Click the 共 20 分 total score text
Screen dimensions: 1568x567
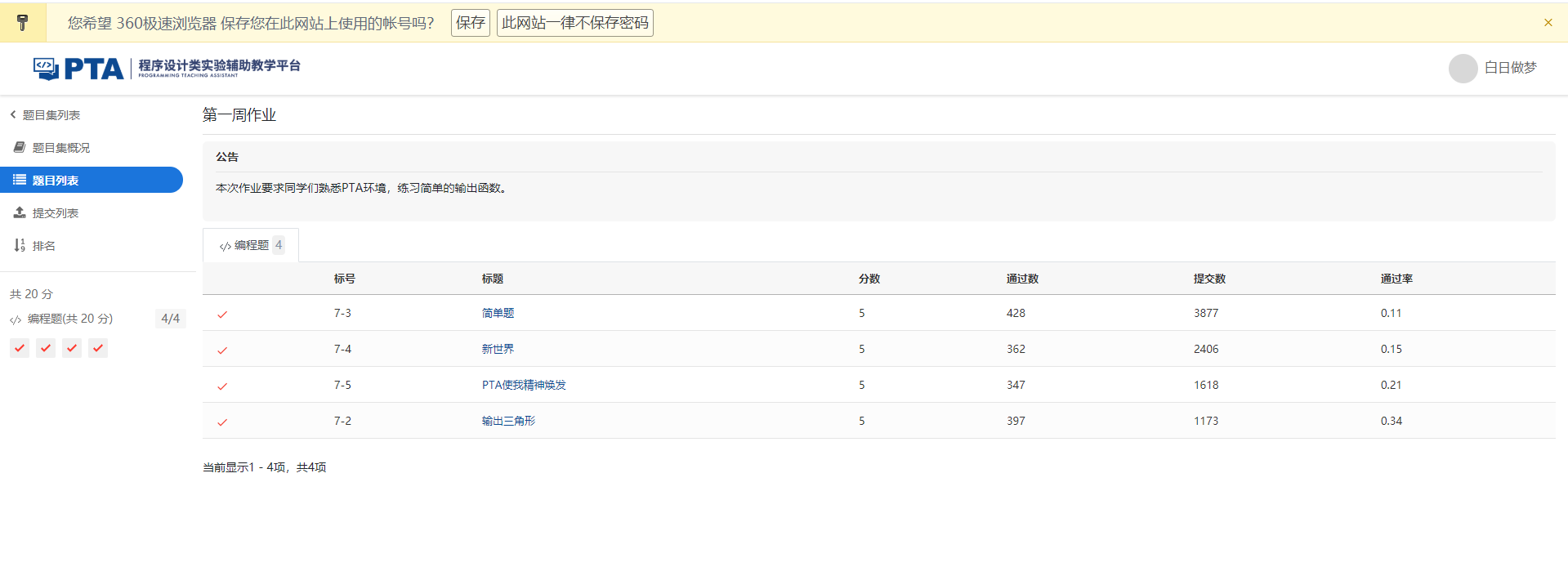click(x=31, y=294)
